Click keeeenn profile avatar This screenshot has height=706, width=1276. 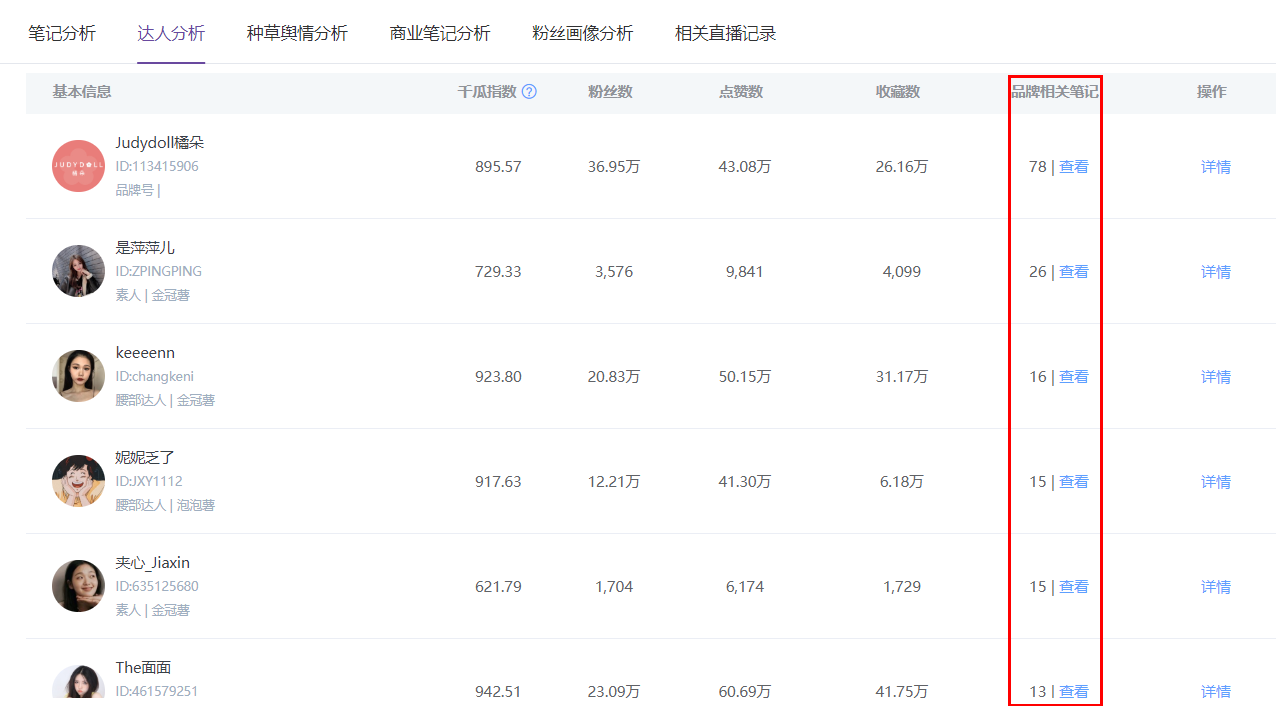[78, 376]
